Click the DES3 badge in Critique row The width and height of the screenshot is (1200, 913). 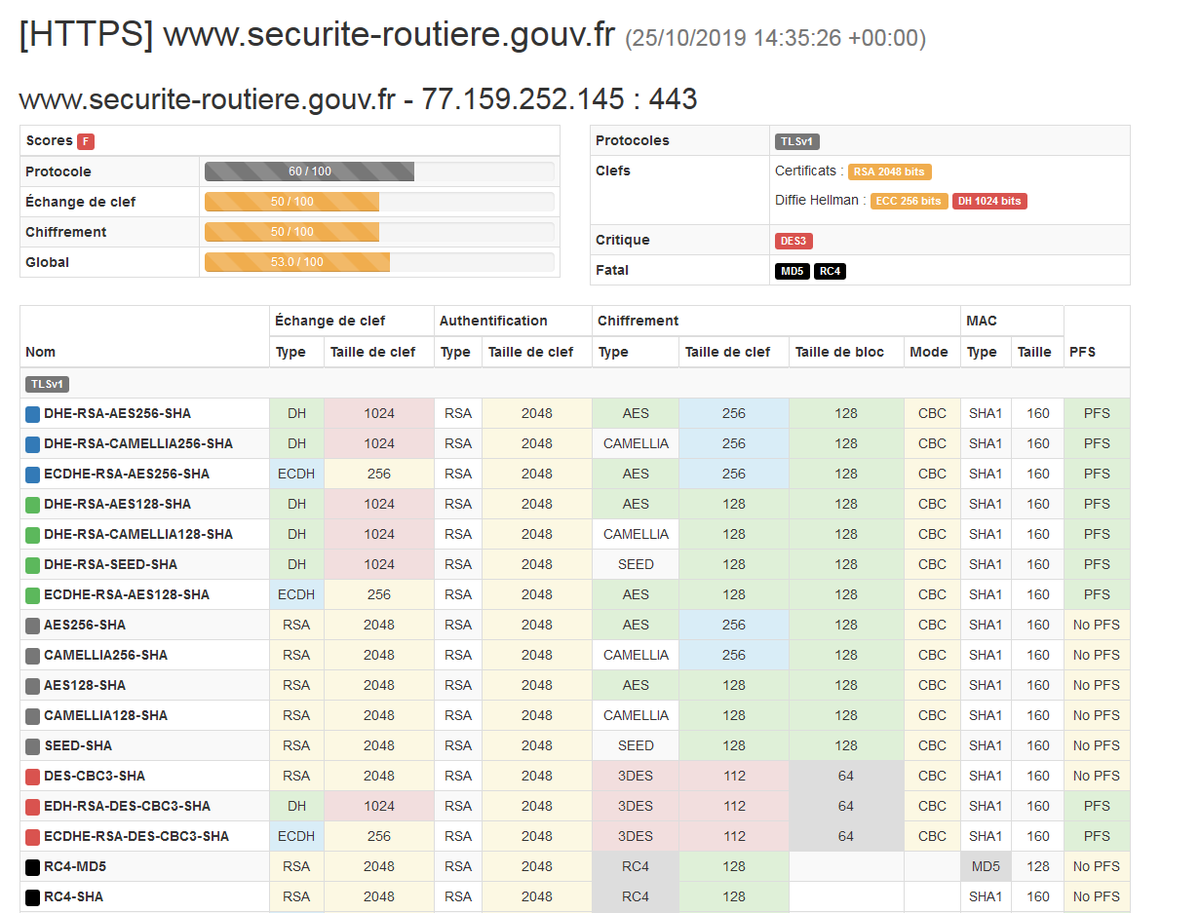(x=793, y=240)
